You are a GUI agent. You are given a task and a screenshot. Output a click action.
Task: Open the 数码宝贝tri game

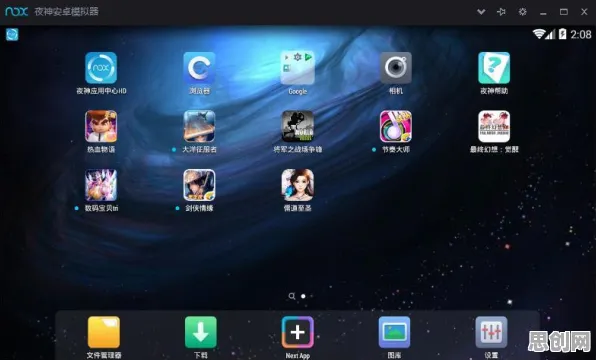[x=101, y=185]
